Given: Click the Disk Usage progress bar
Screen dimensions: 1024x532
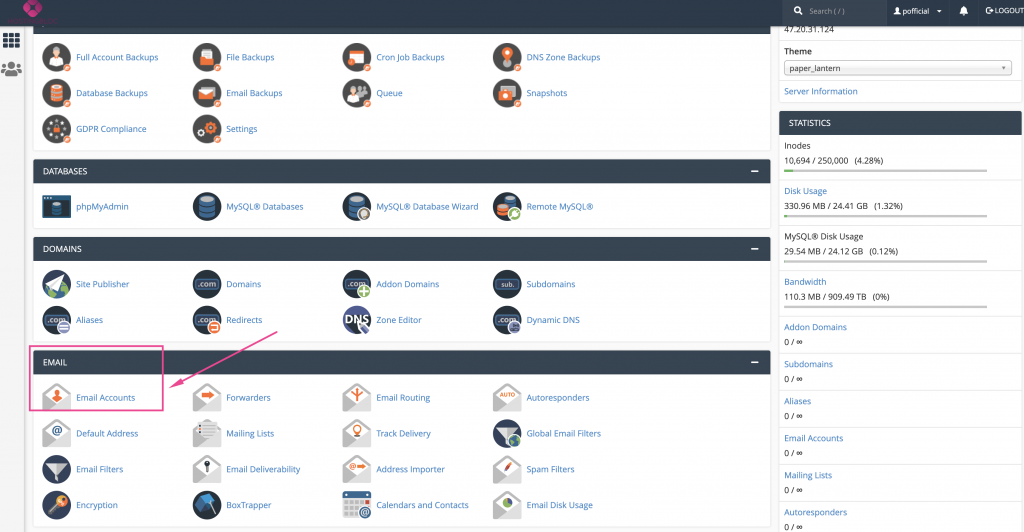Looking at the screenshot, I should pos(885,216).
